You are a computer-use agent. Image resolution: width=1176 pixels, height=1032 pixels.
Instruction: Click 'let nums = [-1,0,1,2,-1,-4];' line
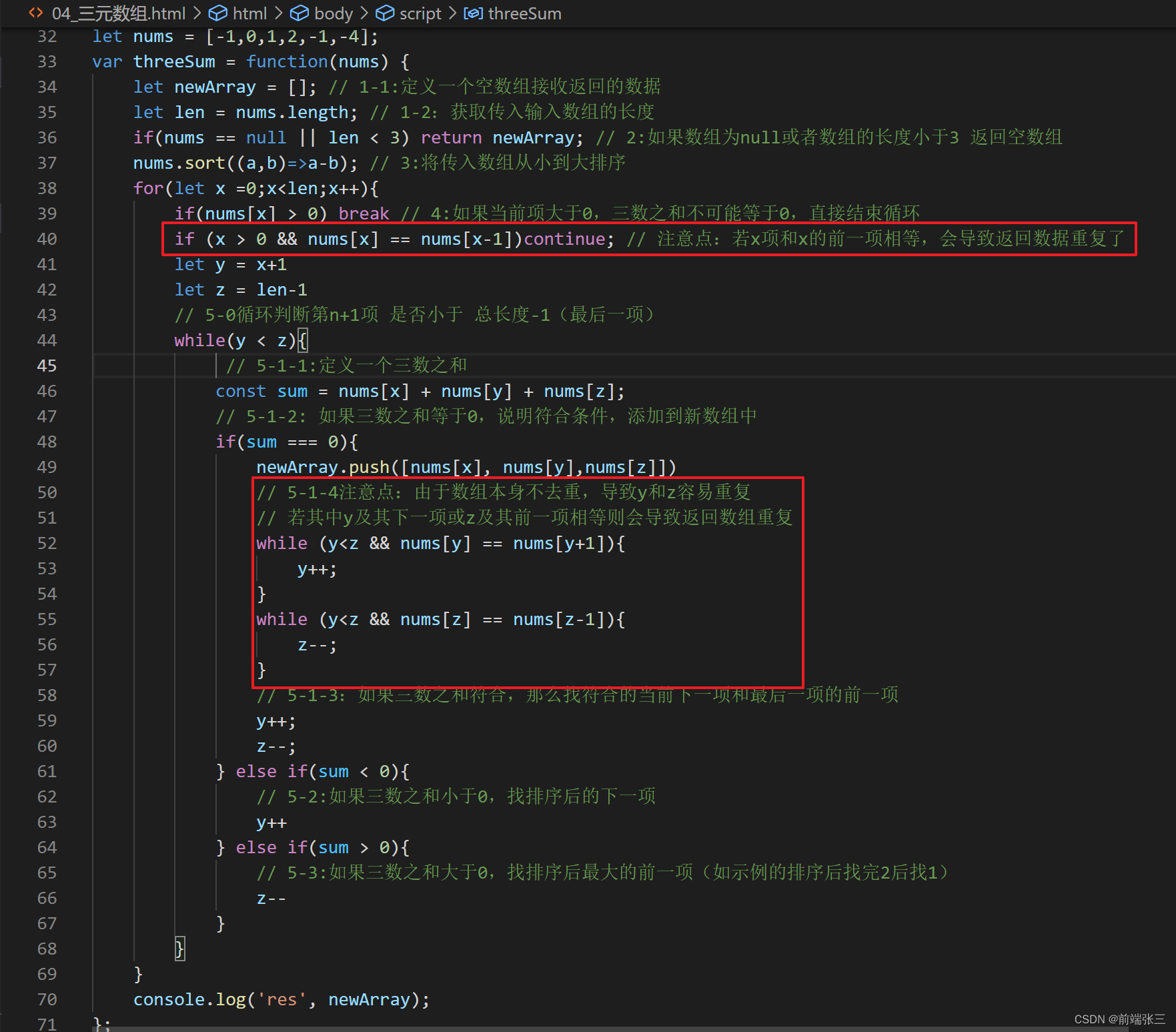click(x=235, y=36)
